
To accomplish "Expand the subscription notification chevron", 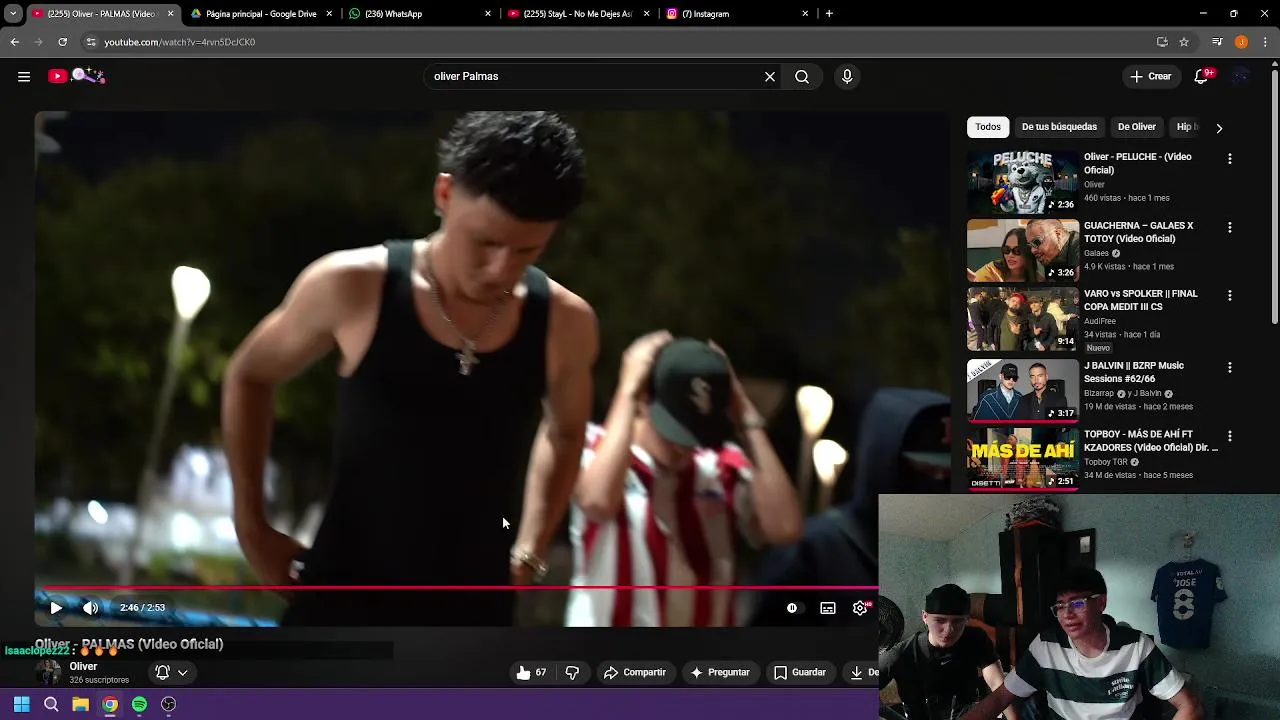I will point(182,672).
